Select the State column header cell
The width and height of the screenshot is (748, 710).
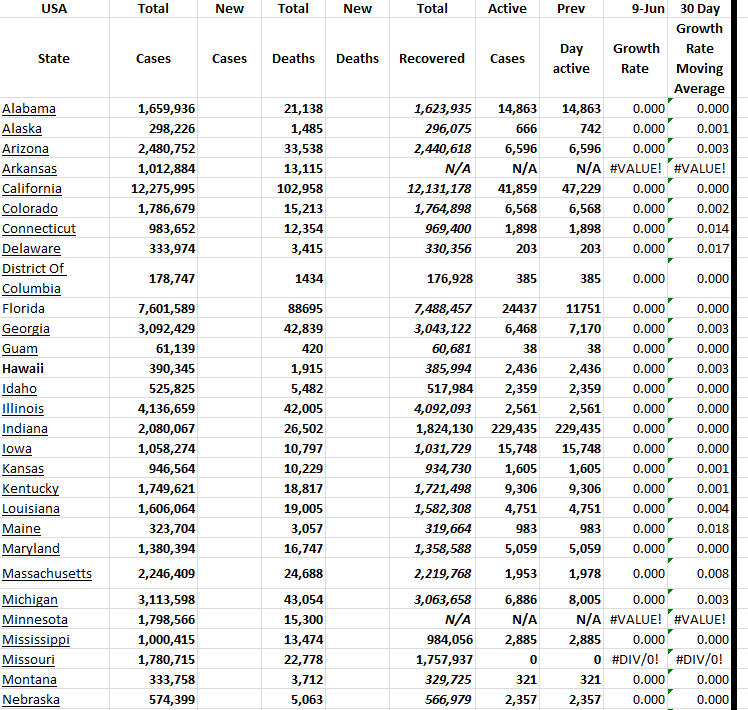pyautogui.click(x=54, y=58)
